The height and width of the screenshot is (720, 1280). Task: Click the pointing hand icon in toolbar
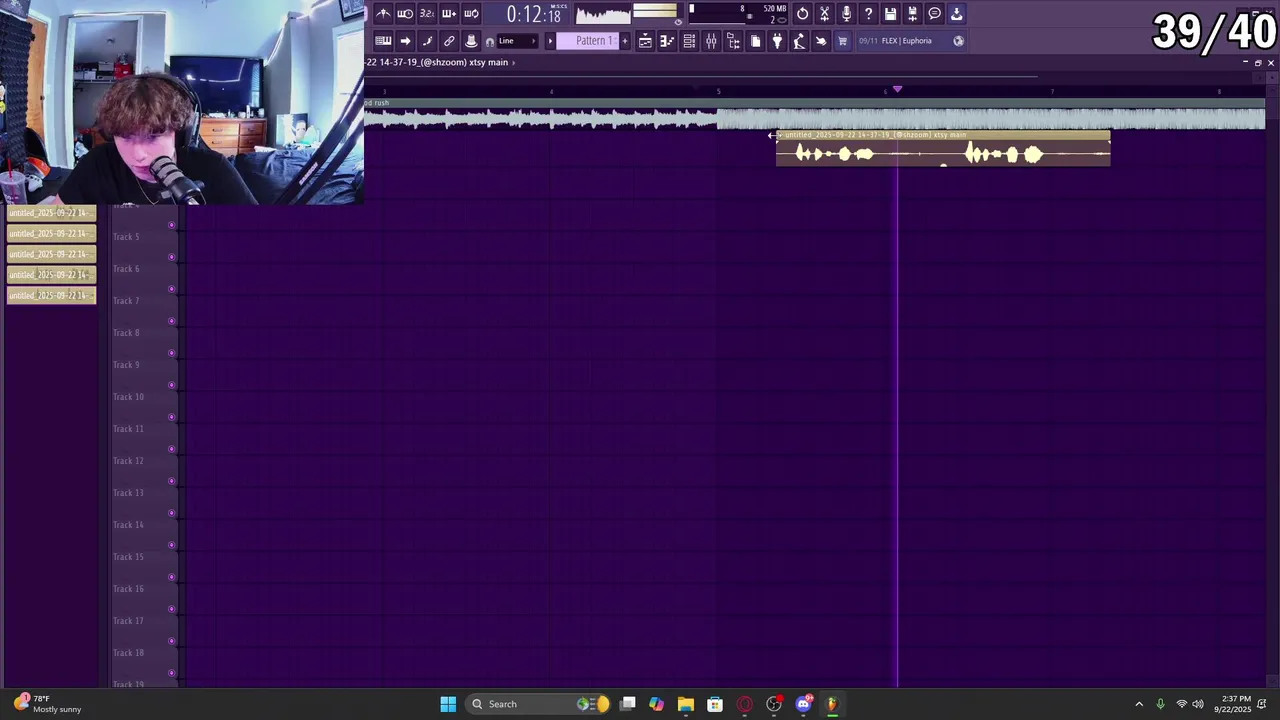821,41
